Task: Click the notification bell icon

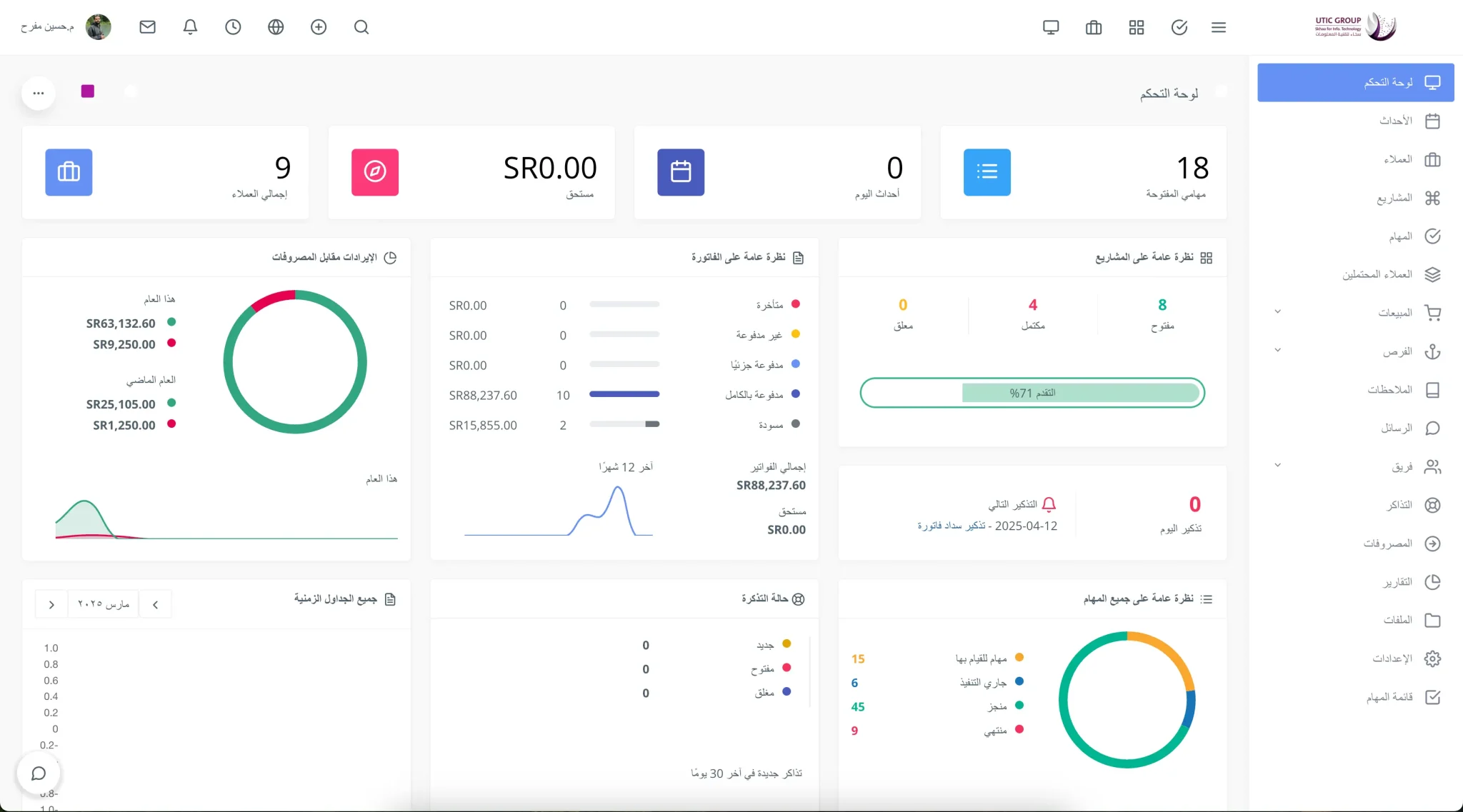Action: 190,27
